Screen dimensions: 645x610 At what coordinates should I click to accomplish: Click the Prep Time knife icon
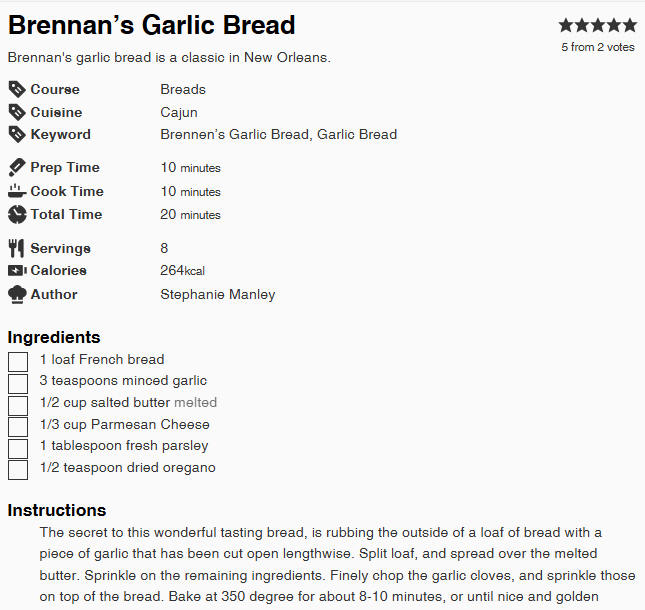pyautogui.click(x=17, y=167)
